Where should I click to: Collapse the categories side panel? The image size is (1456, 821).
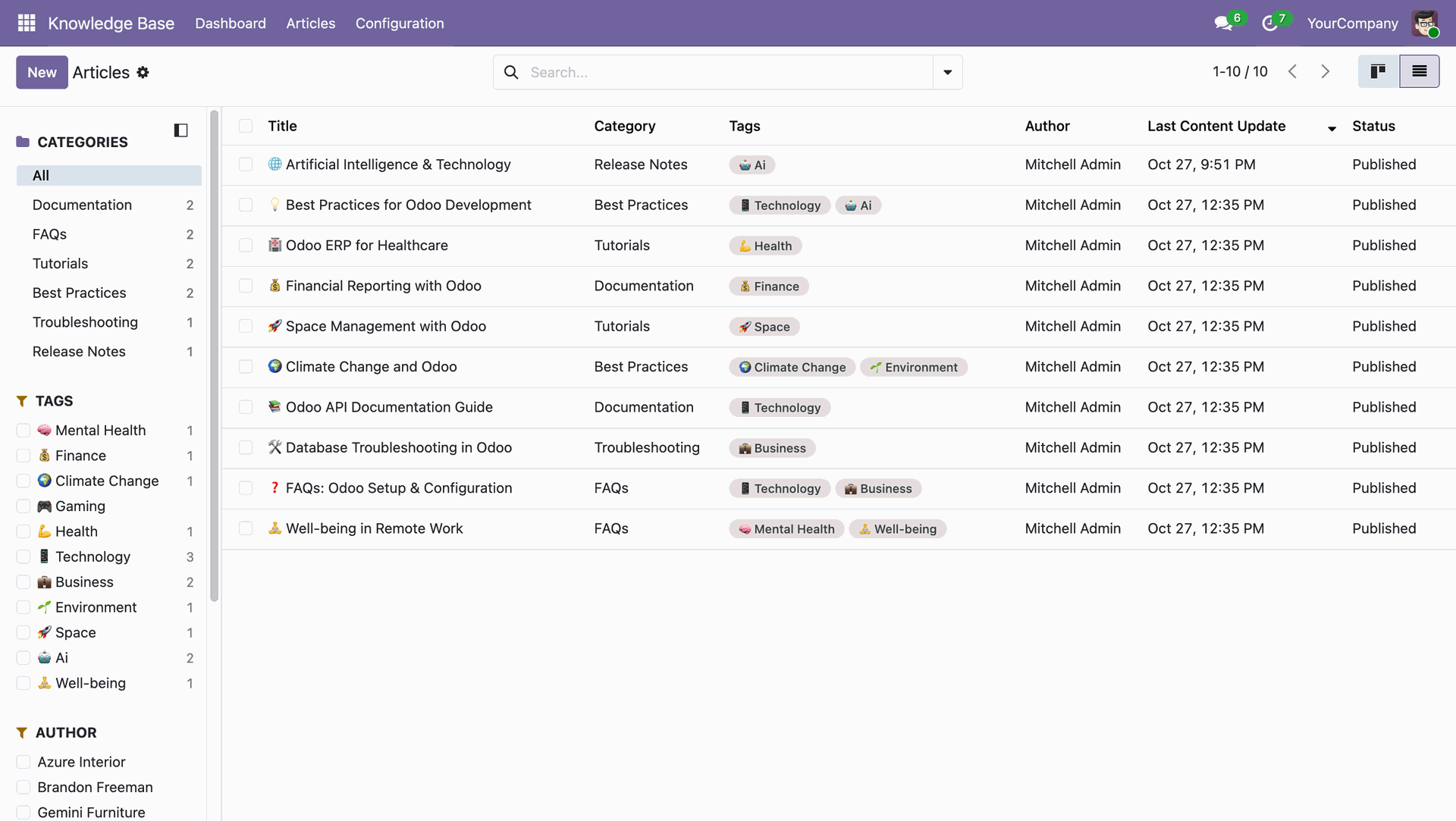pyautogui.click(x=180, y=130)
